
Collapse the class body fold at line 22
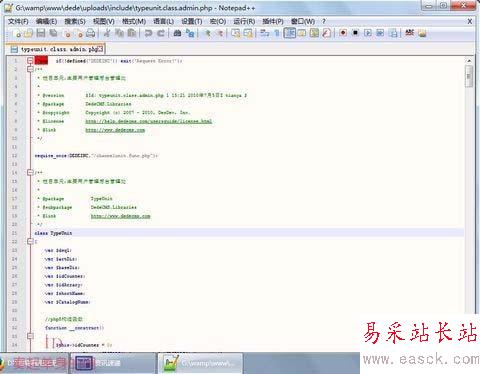tap(30, 241)
